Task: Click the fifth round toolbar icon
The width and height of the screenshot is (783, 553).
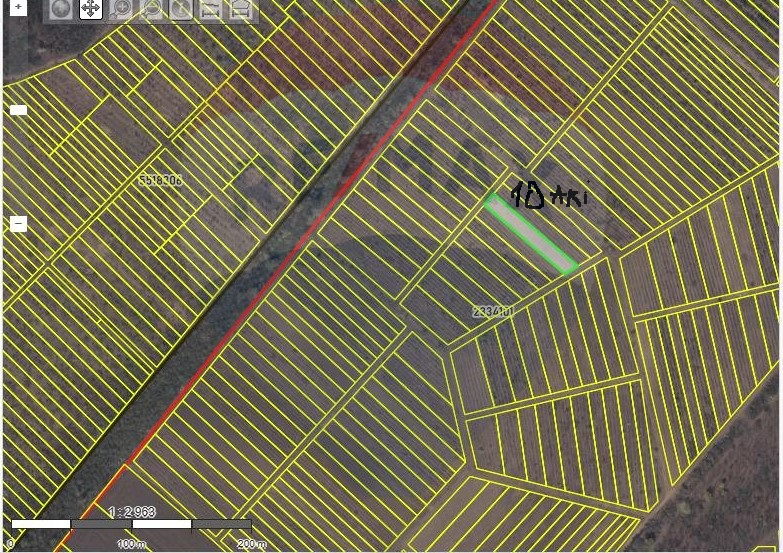Action: pos(181,9)
